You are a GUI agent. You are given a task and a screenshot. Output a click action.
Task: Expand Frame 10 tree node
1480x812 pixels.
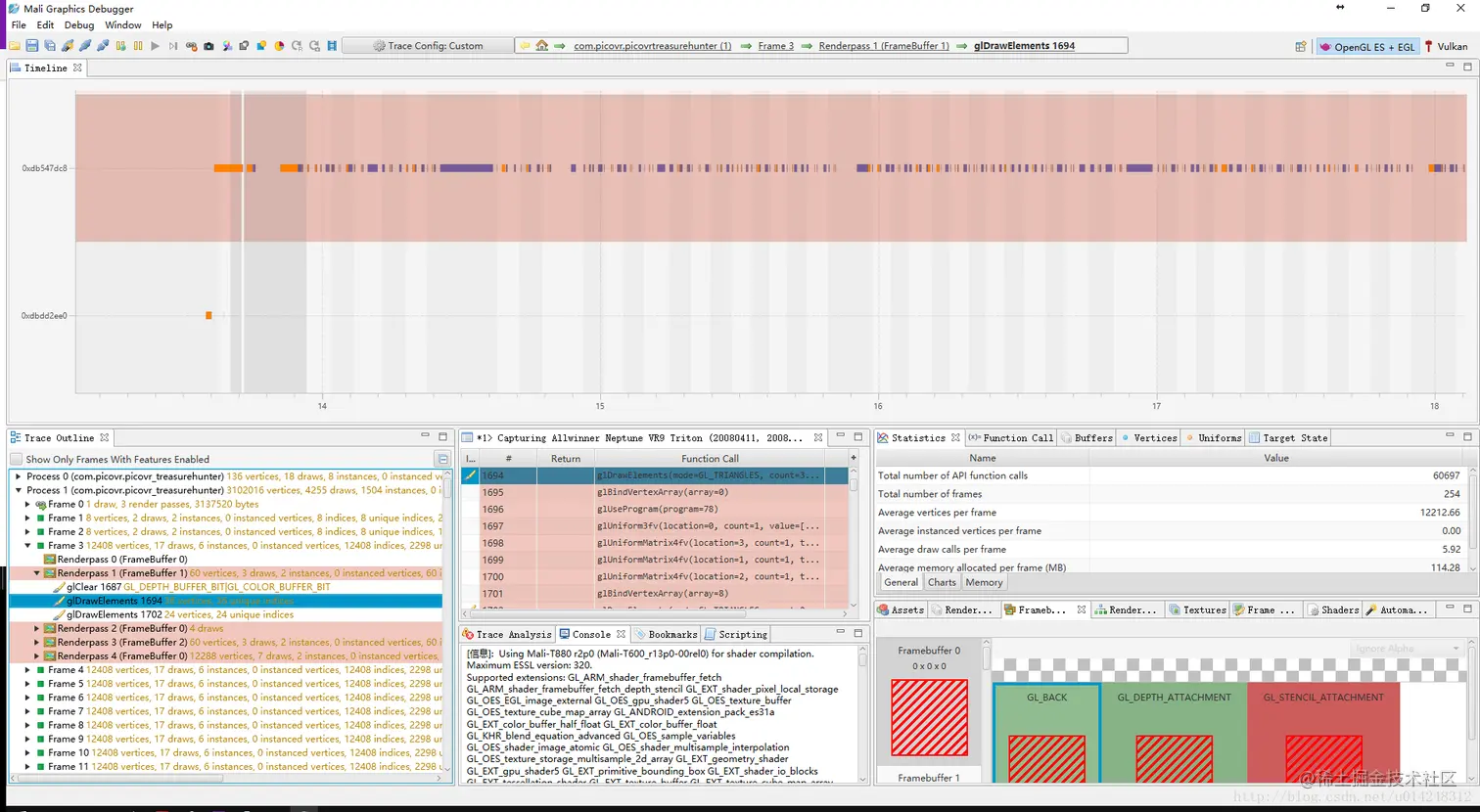click(x=28, y=752)
